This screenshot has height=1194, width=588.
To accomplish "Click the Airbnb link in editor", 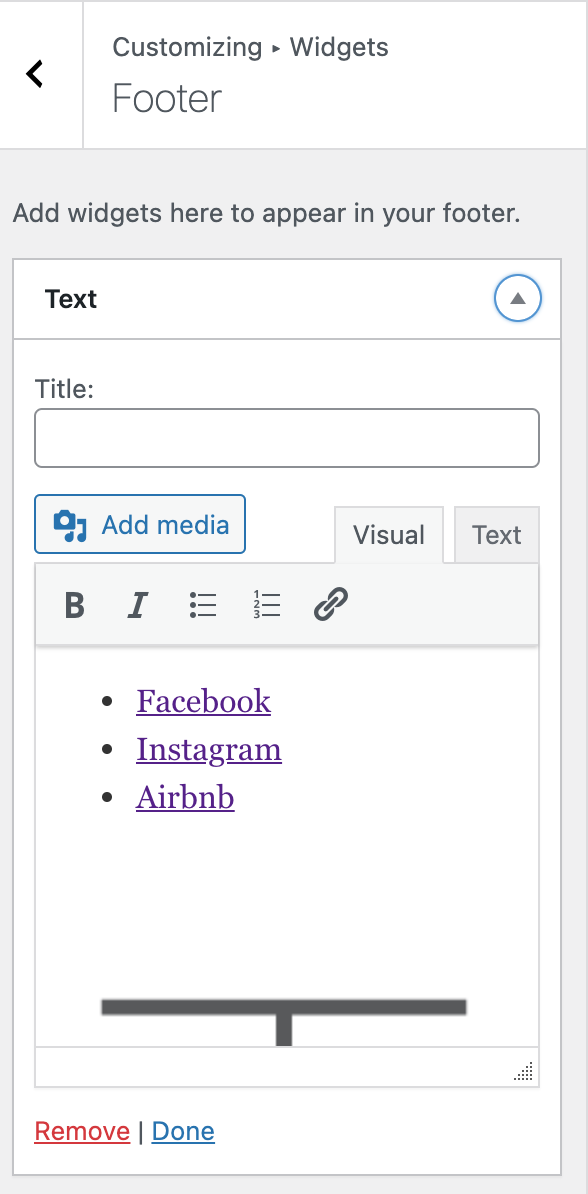I will pyautogui.click(x=185, y=798).
